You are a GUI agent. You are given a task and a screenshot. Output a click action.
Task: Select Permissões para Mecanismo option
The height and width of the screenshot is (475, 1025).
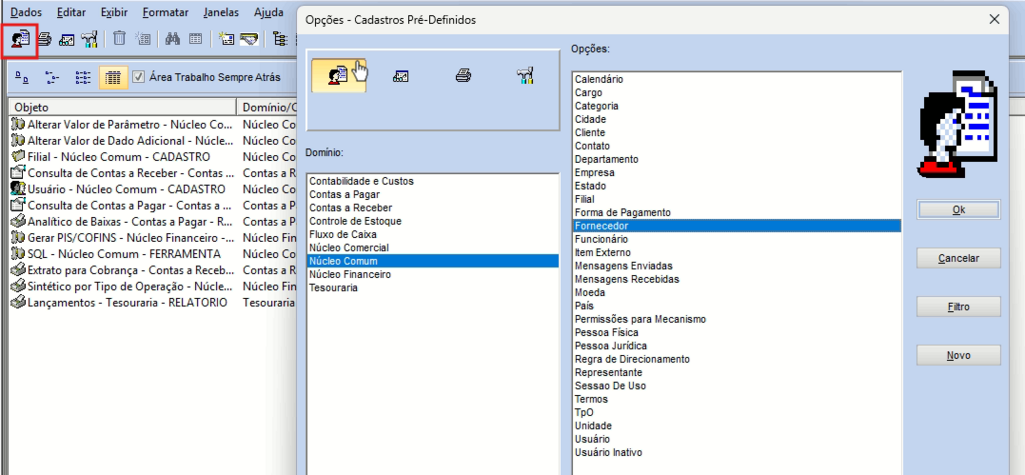pyautogui.click(x=737, y=319)
